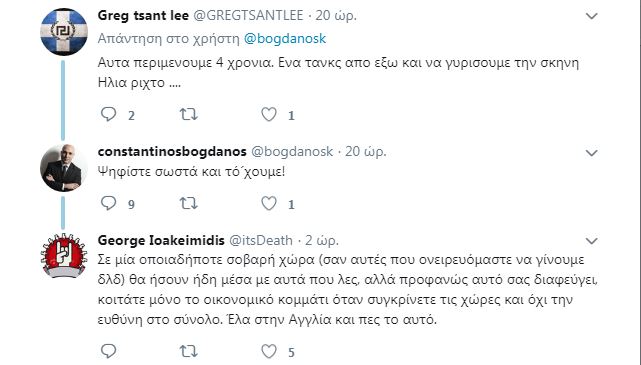Like Greg tsant lee's tweet

269,114
